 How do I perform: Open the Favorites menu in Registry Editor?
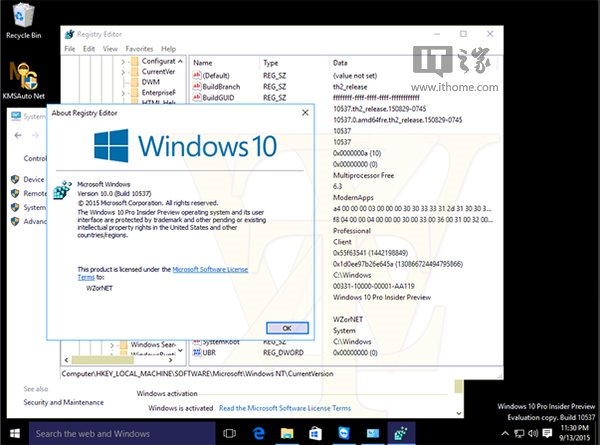coord(139,49)
